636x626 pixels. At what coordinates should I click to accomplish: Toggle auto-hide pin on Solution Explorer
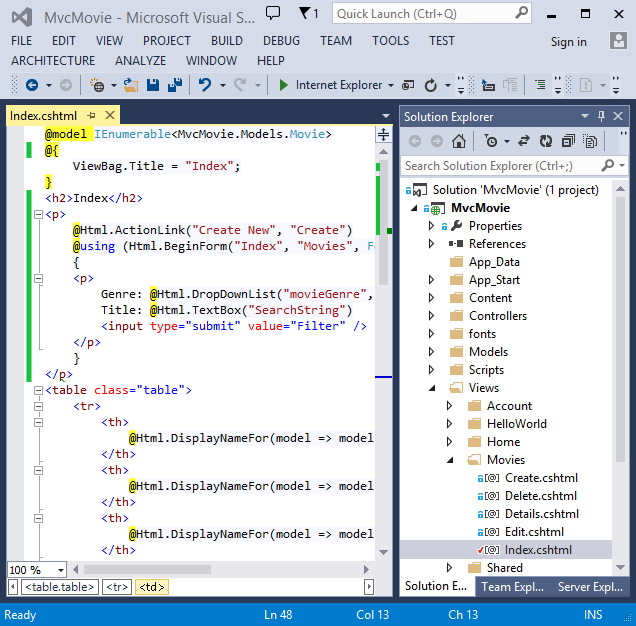602,116
